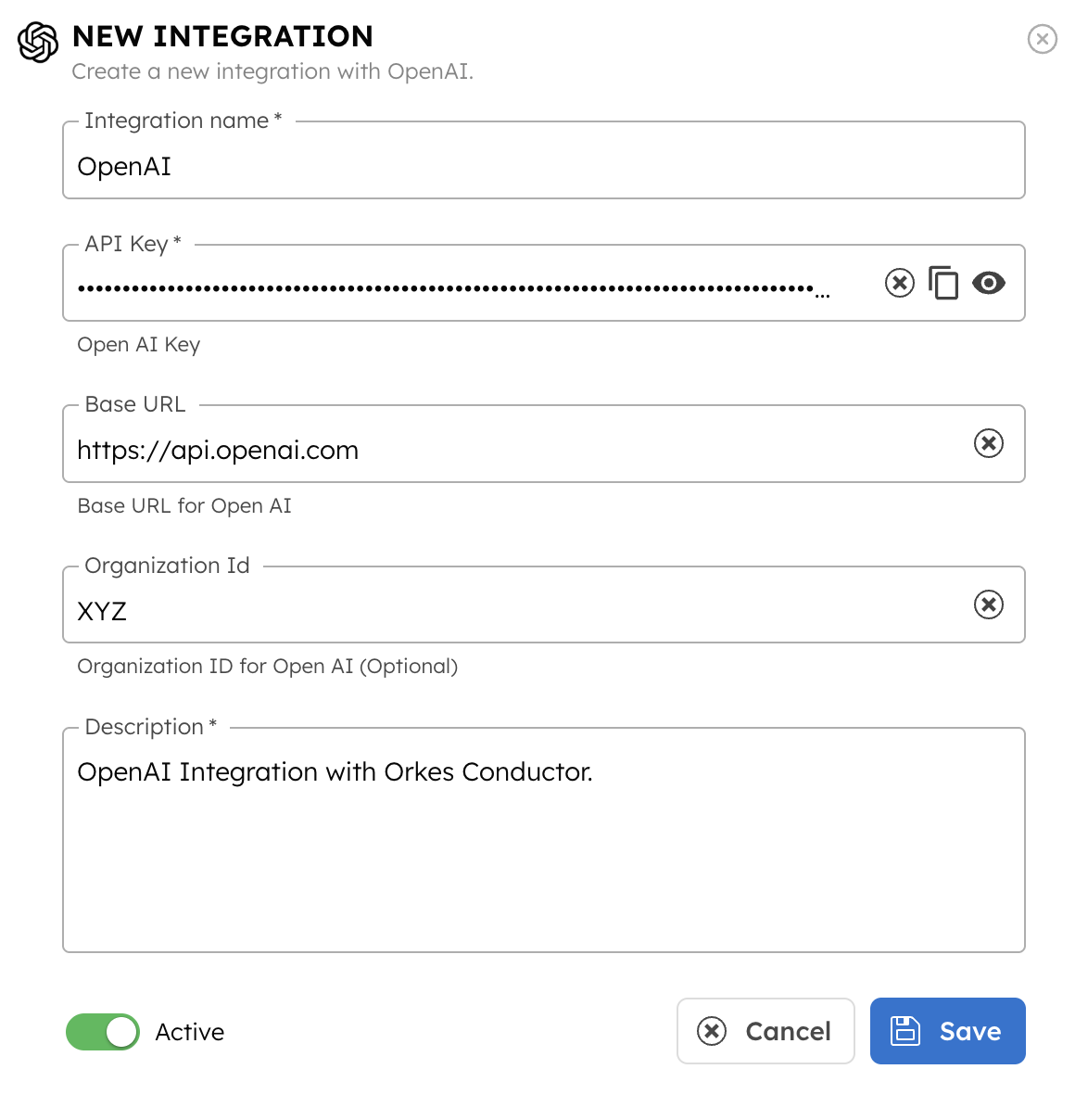Close the New Integration dialog

[1042, 39]
